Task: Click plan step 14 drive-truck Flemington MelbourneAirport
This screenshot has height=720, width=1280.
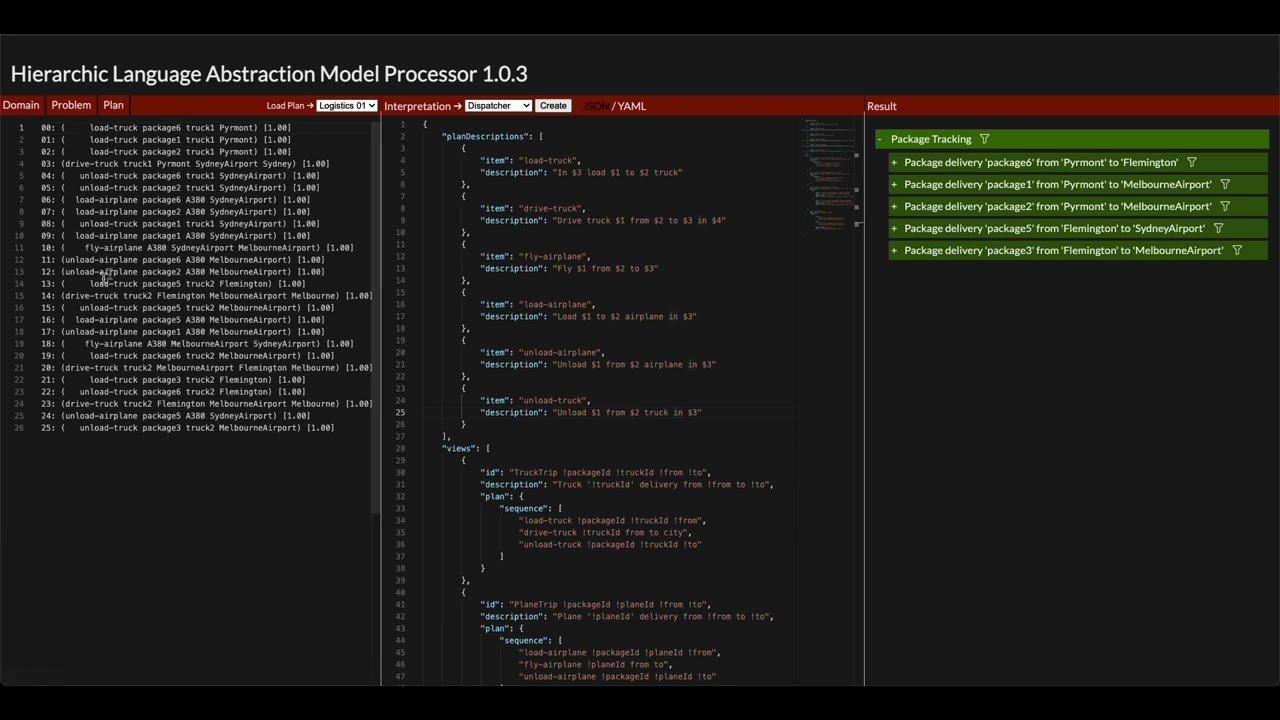Action: (207, 296)
